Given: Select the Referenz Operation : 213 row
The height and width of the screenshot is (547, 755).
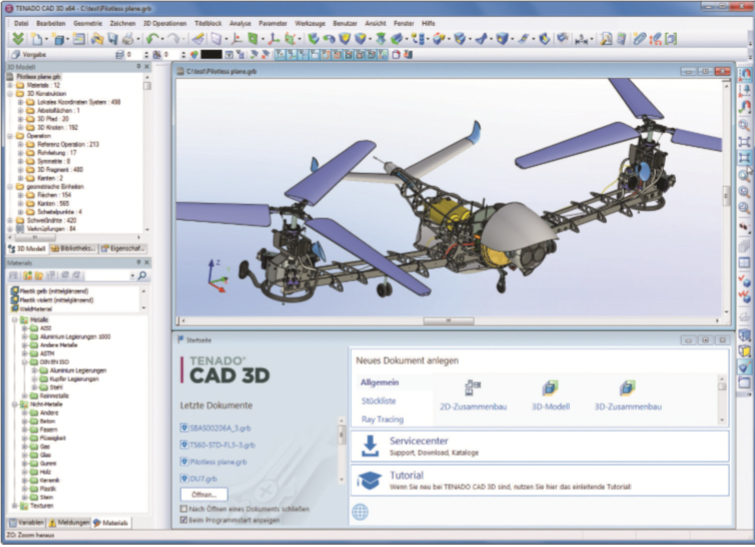Looking at the screenshot, I should 63,144.
